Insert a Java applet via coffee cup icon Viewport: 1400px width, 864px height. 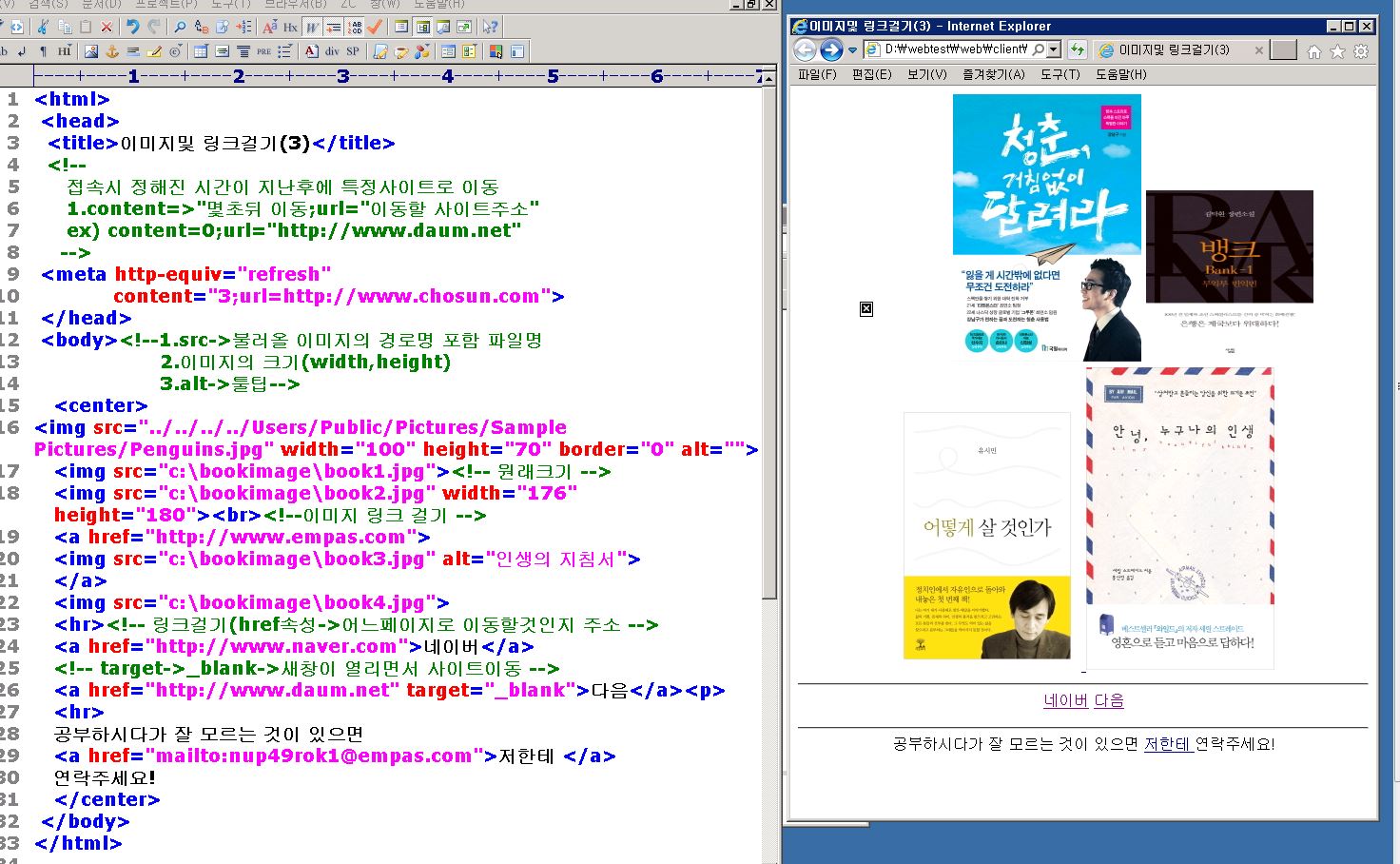400,50
